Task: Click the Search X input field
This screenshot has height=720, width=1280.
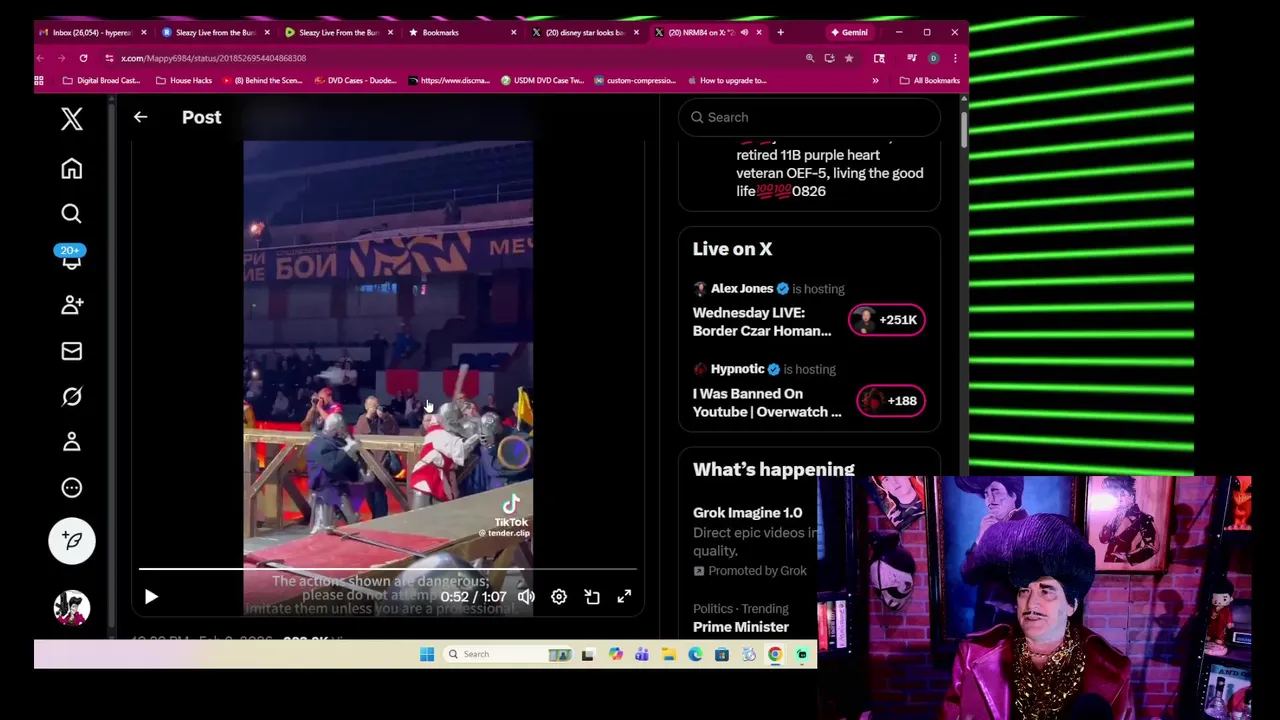Action: (809, 117)
